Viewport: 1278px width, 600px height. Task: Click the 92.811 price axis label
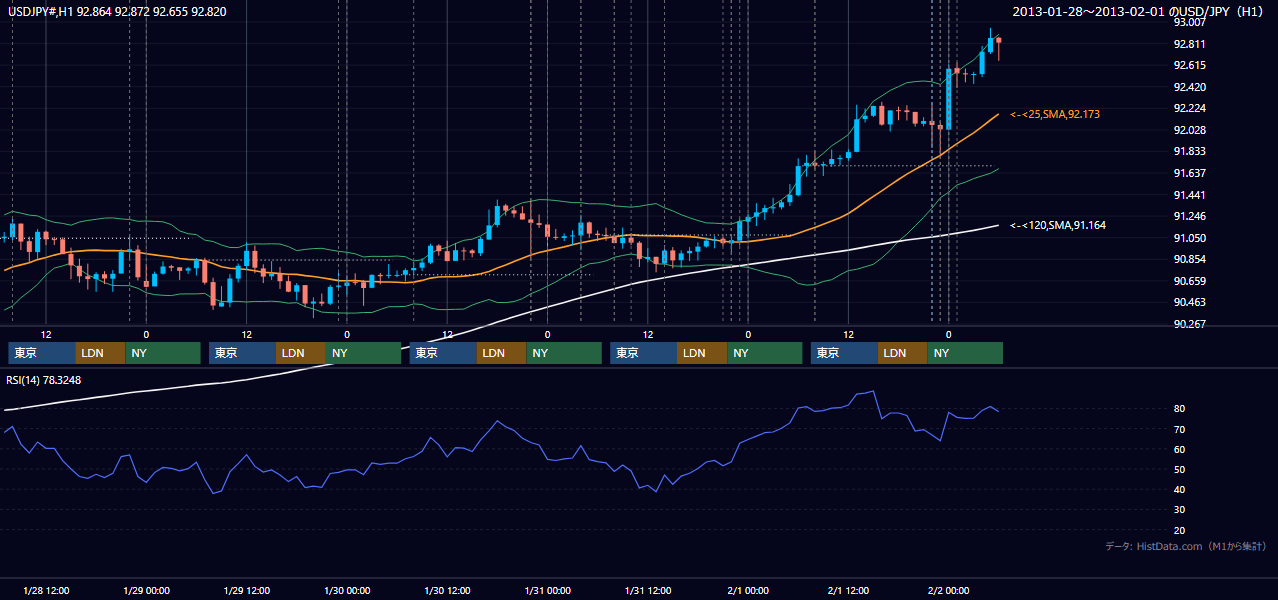[x=1189, y=44]
